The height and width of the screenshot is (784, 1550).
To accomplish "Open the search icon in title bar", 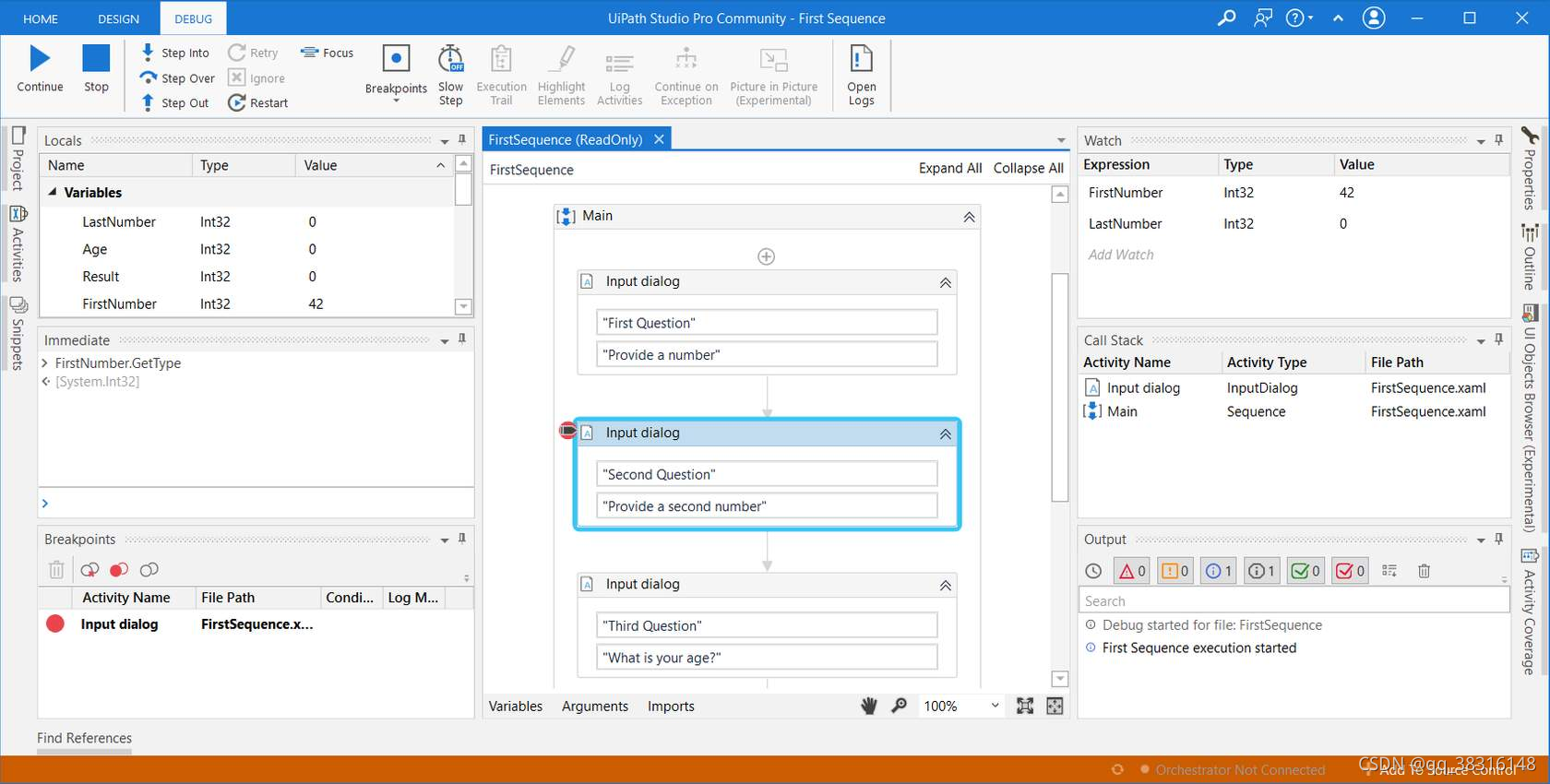I will click(x=1226, y=18).
